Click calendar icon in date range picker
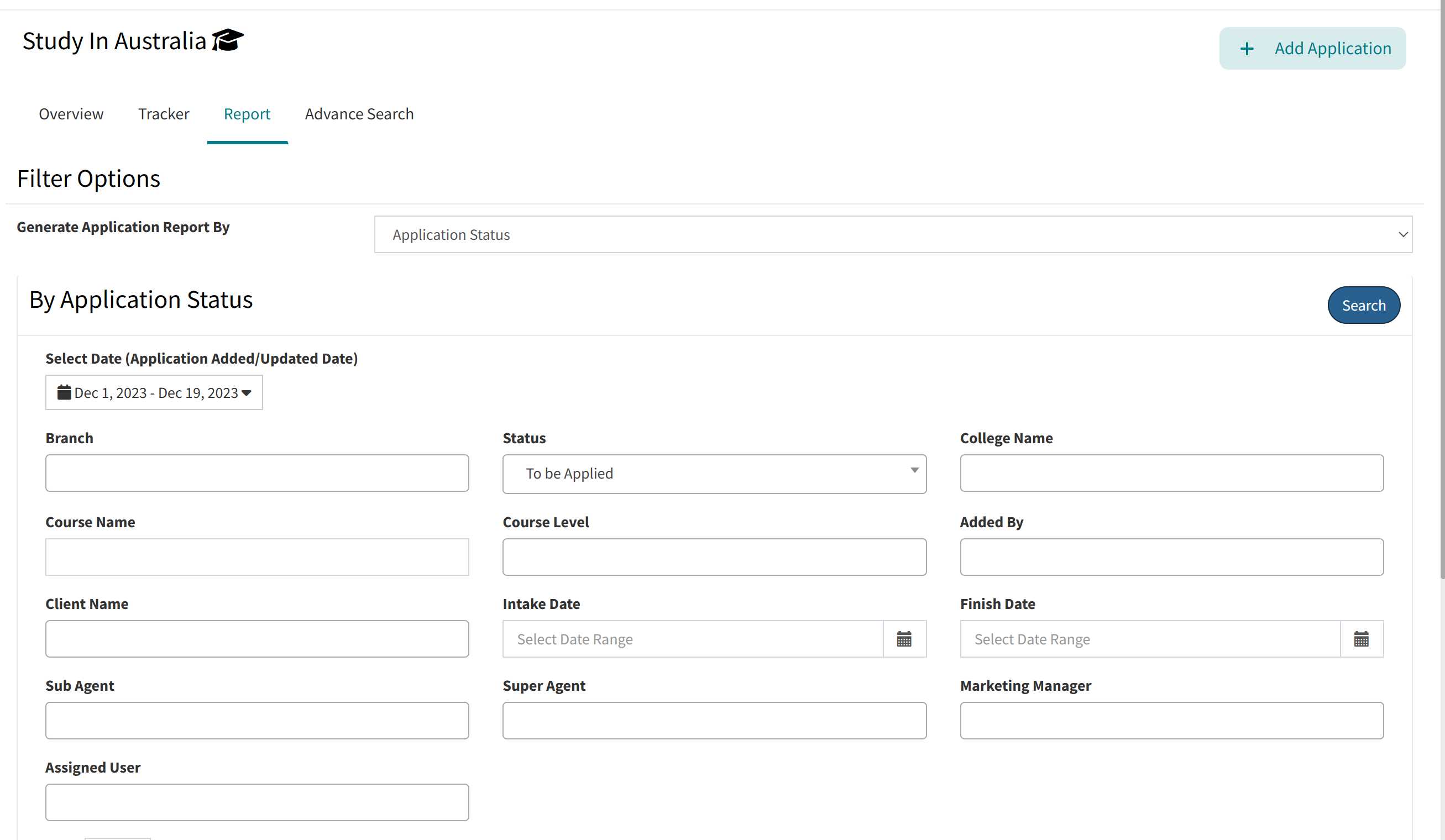1445x840 pixels. (x=64, y=392)
